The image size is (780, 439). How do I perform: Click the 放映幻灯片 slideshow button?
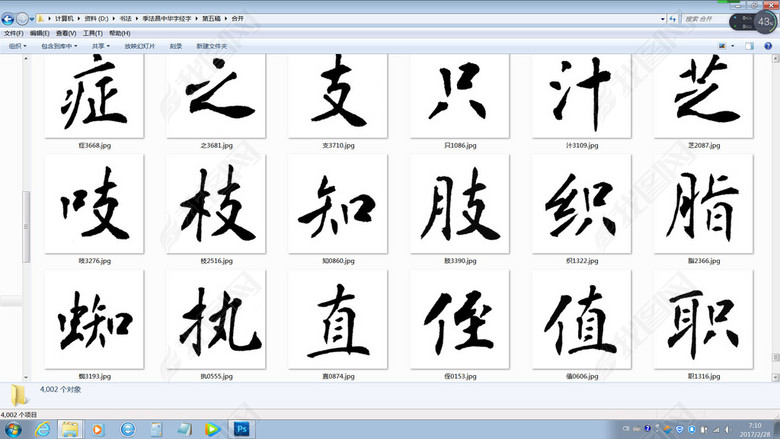point(140,46)
